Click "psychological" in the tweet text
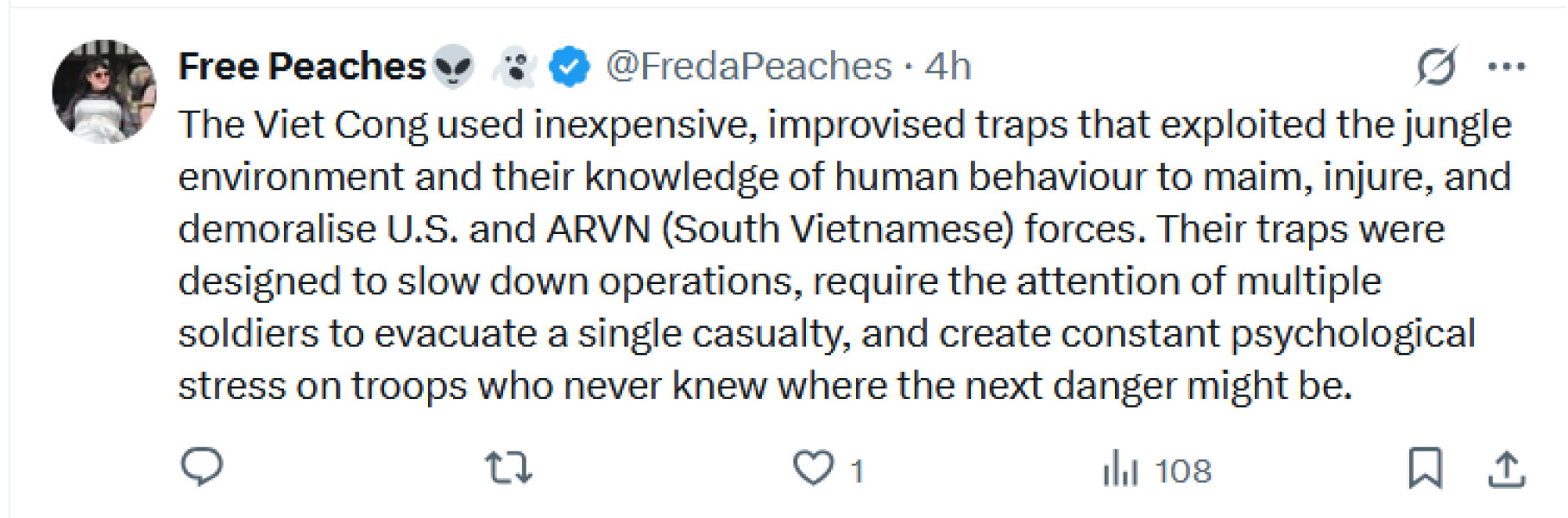 click(x=1352, y=334)
